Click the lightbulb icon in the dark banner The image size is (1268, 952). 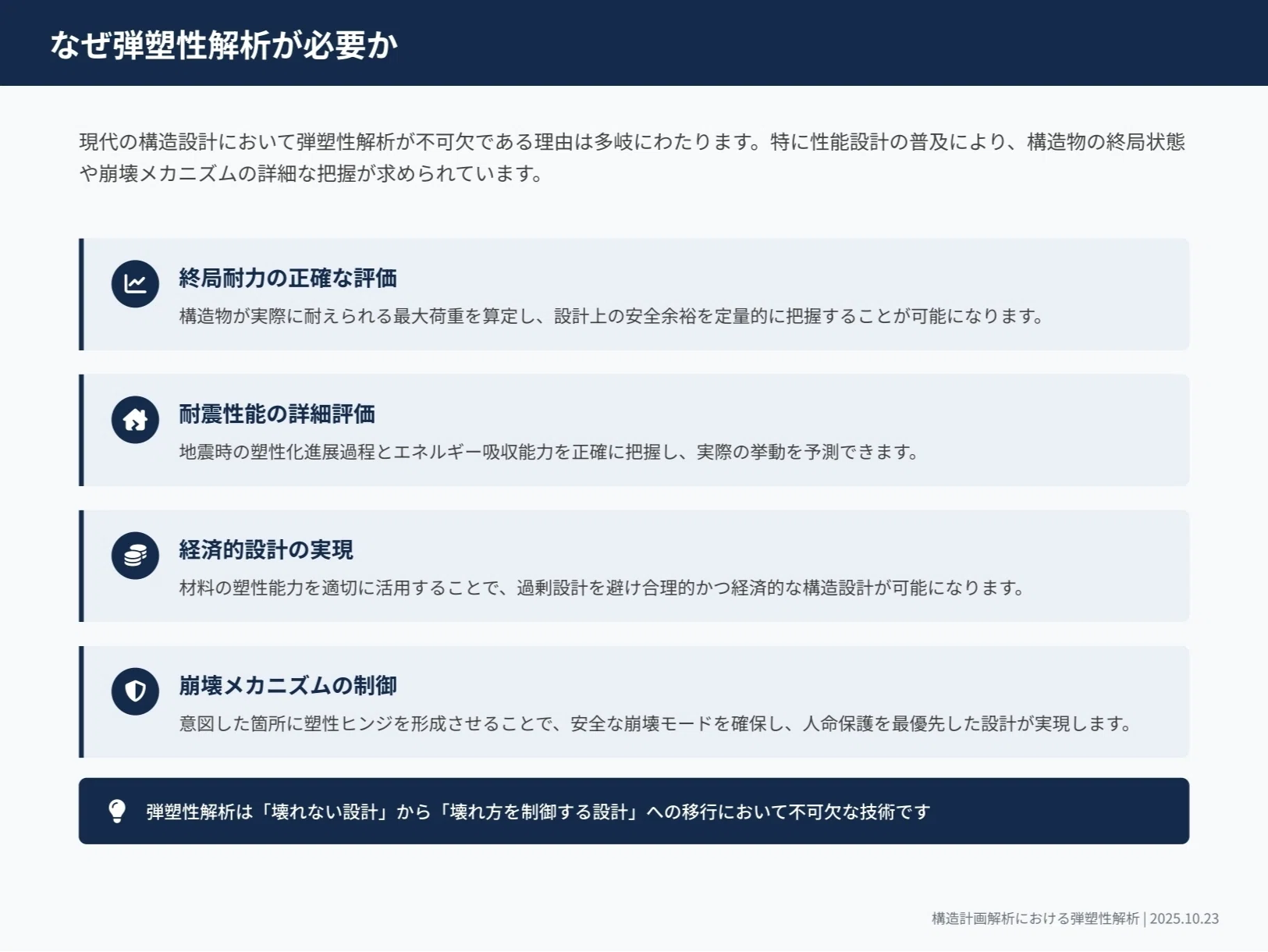[117, 811]
